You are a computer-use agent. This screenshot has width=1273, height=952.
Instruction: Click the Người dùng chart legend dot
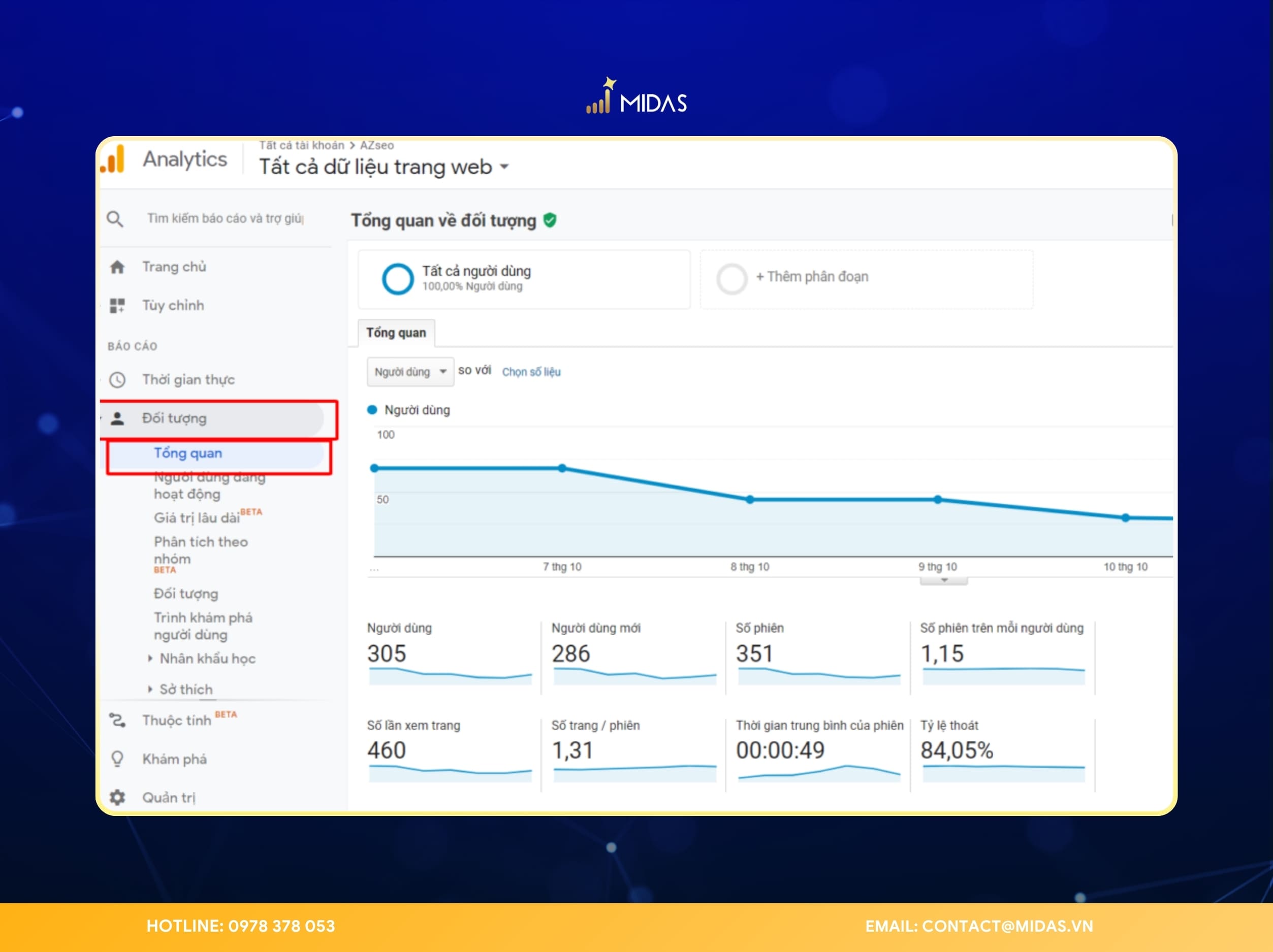(x=372, y=410)
